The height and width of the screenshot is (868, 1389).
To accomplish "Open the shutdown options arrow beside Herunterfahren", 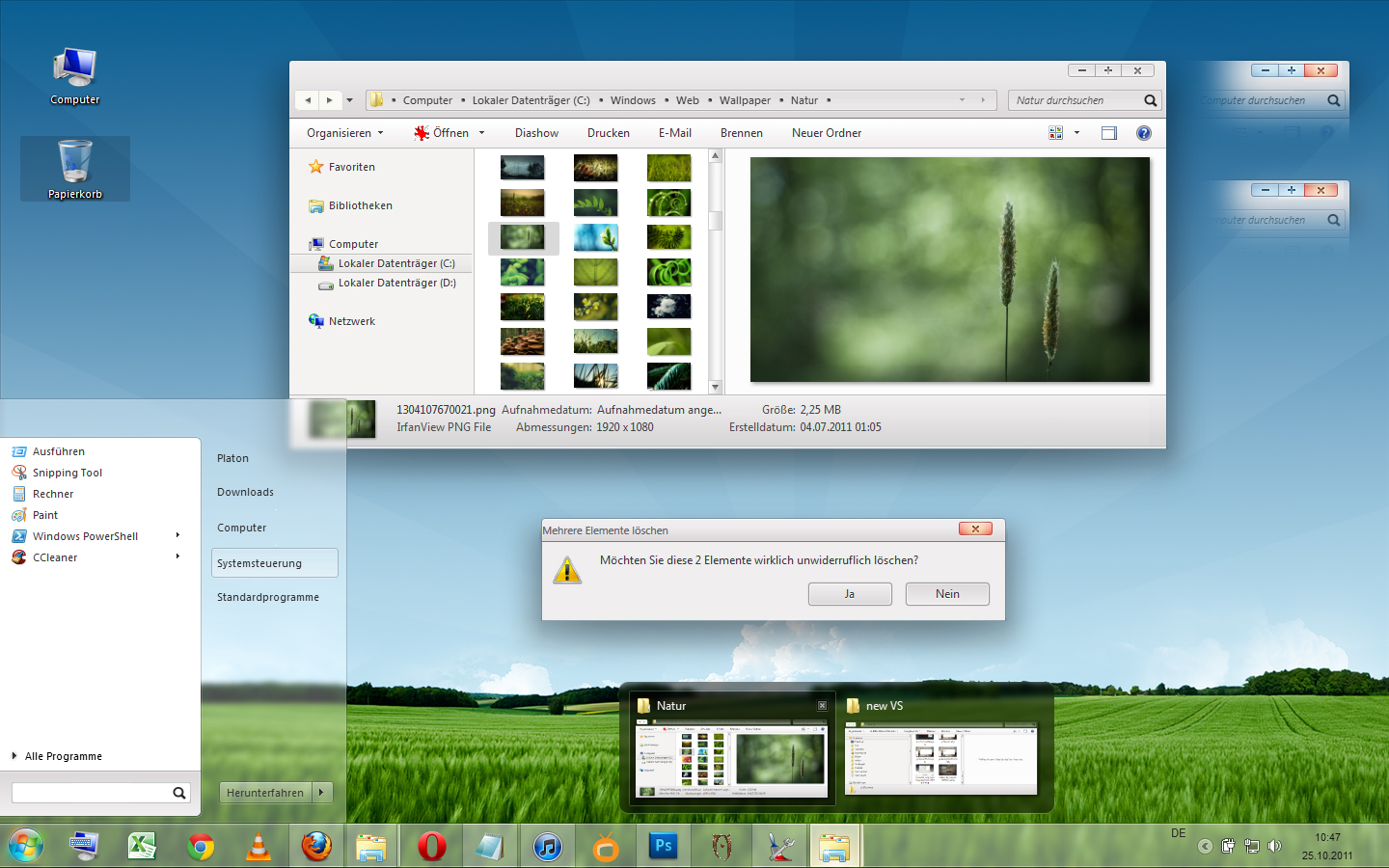I will [x=321, y=792].
